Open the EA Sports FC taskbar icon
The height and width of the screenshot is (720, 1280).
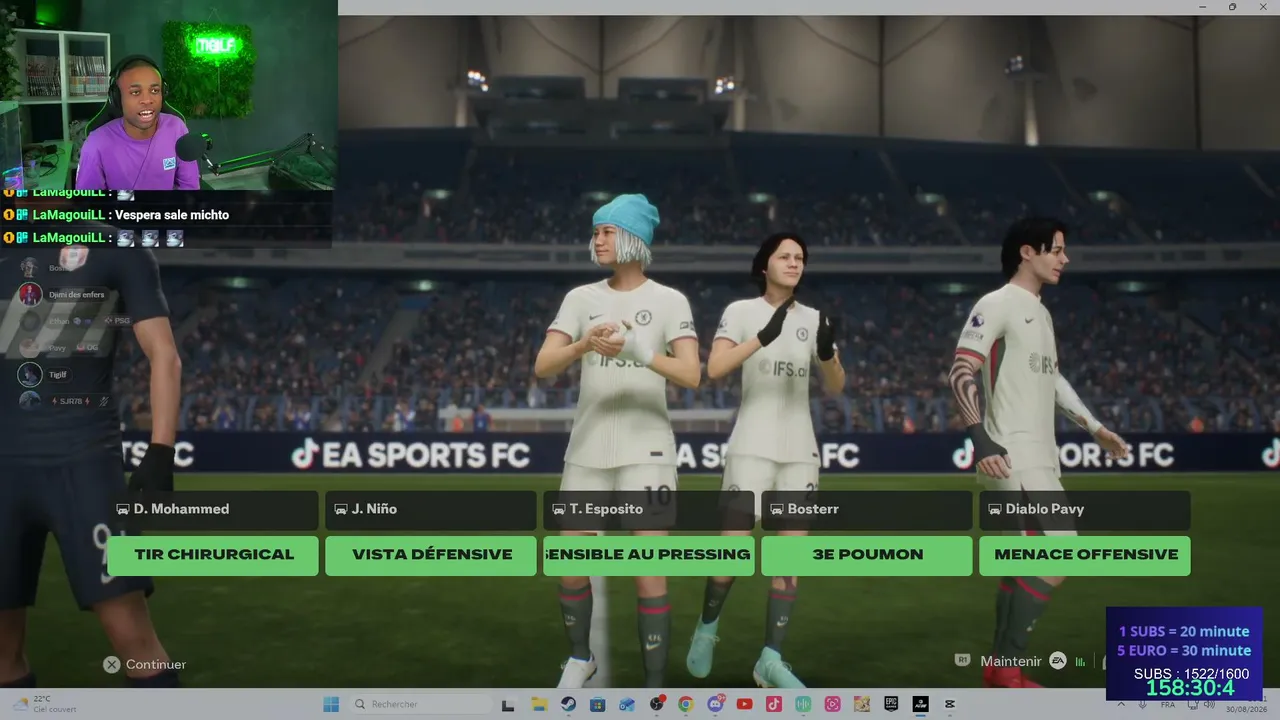920,704
